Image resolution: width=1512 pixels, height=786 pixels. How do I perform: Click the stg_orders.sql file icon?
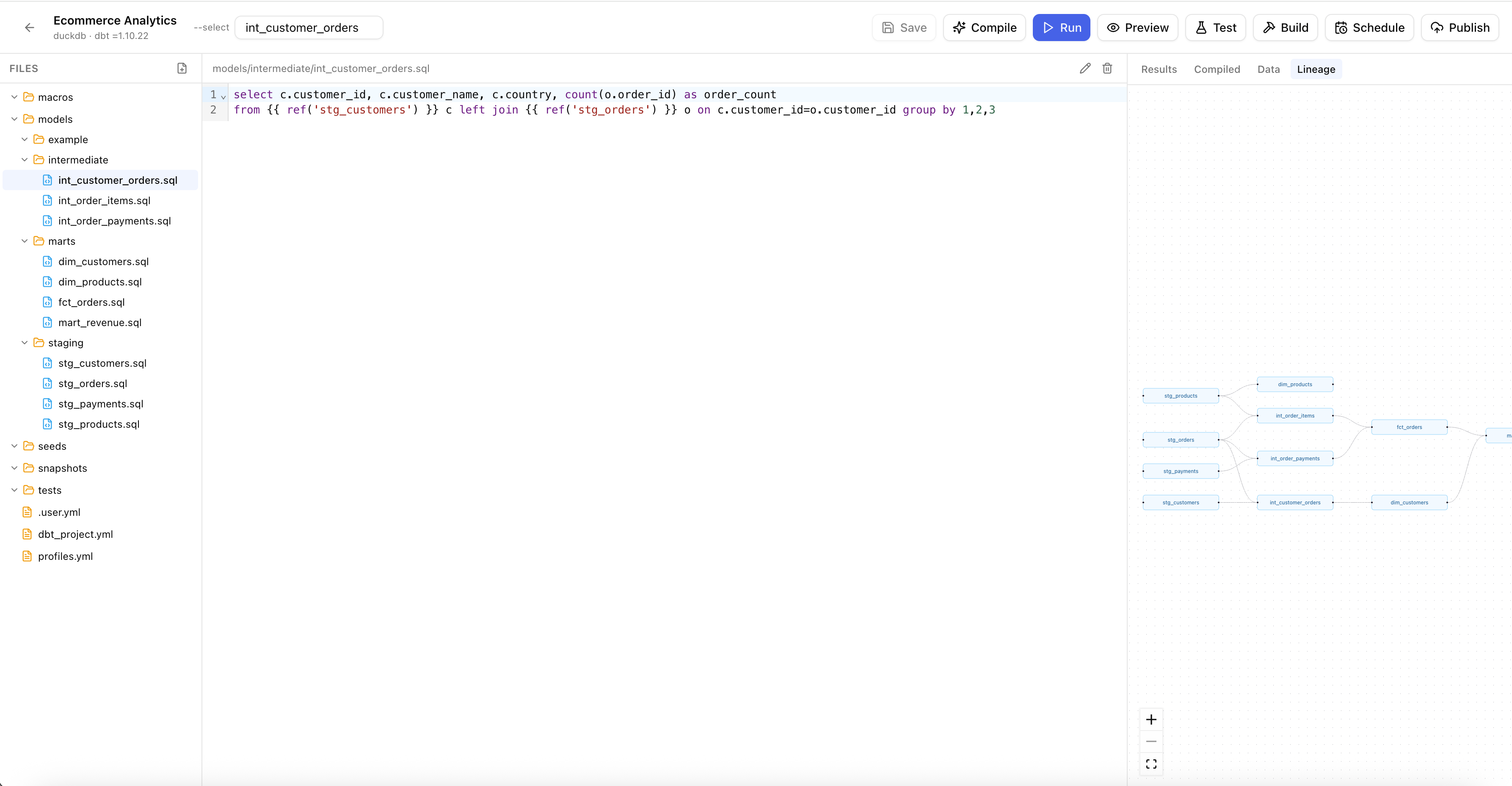47,384
